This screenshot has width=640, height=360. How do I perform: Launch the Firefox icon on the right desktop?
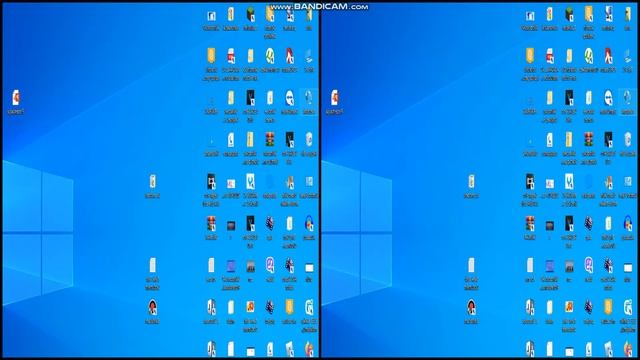[x=627, y=349]
